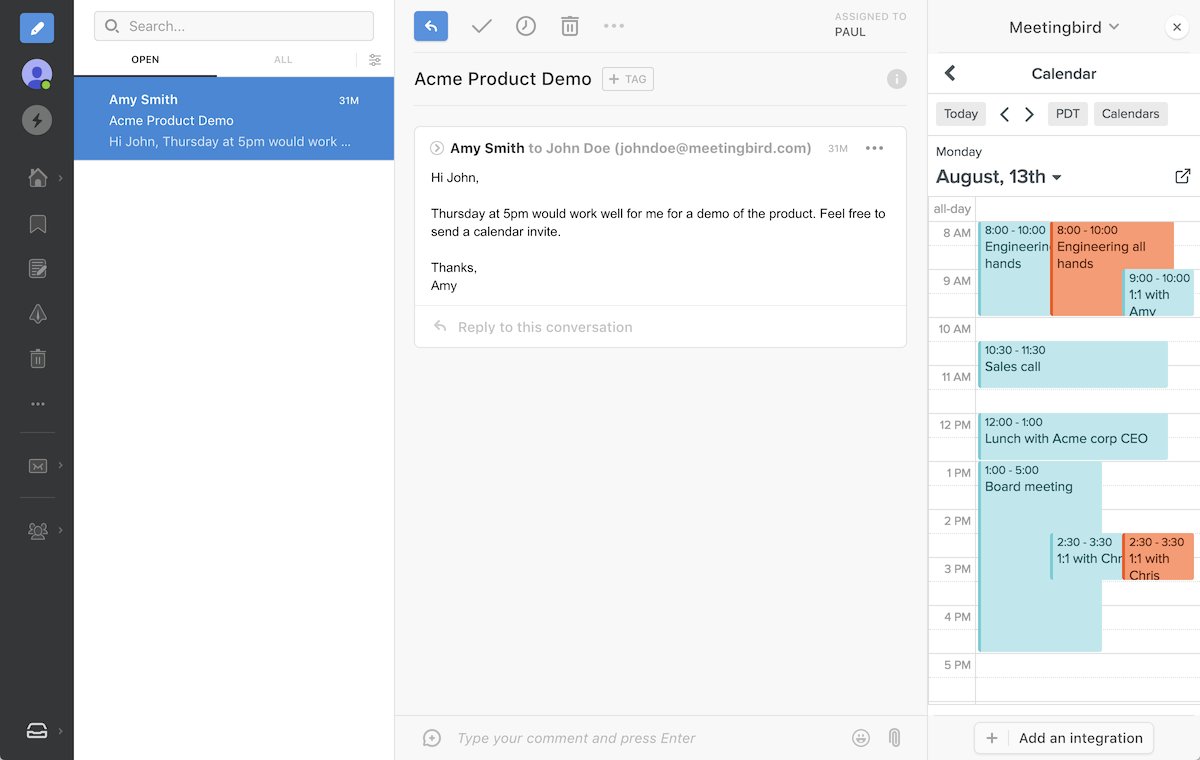Image resolution: width=1200 pixels, height=760 pixels.
Task: Switch to the ALL tab
Action: (x=283, y=60)
